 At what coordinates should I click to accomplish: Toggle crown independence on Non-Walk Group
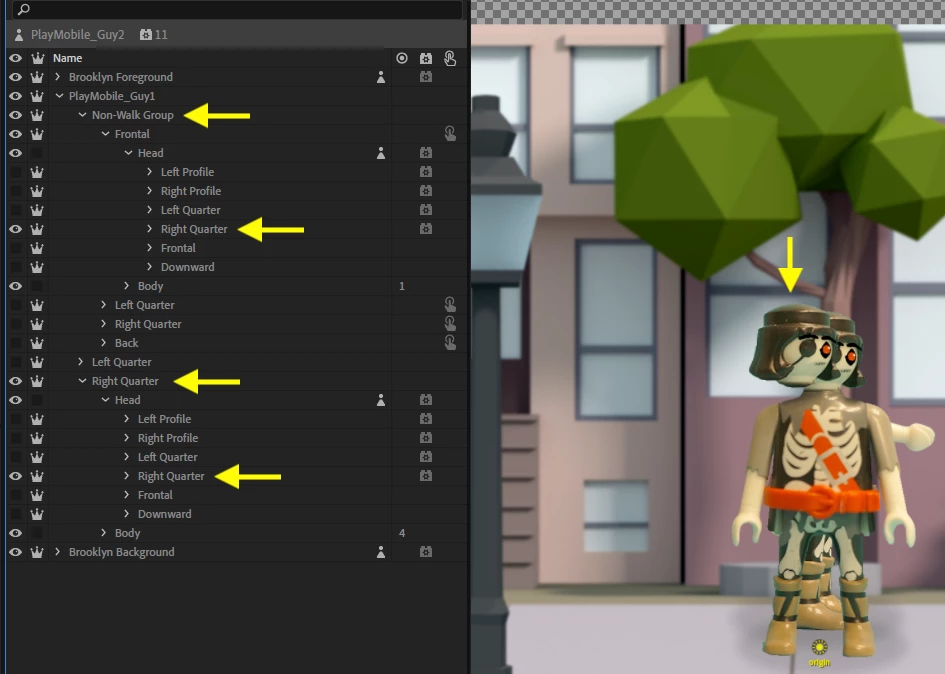click(x=37, y=115)
